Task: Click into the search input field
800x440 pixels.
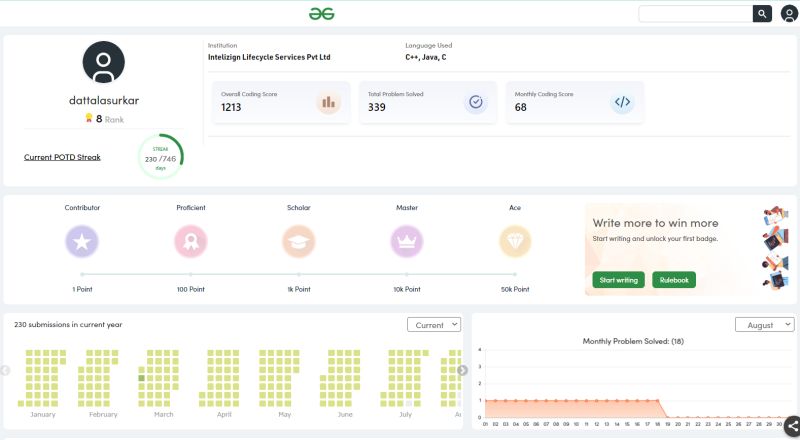Action: click(695, 13)
